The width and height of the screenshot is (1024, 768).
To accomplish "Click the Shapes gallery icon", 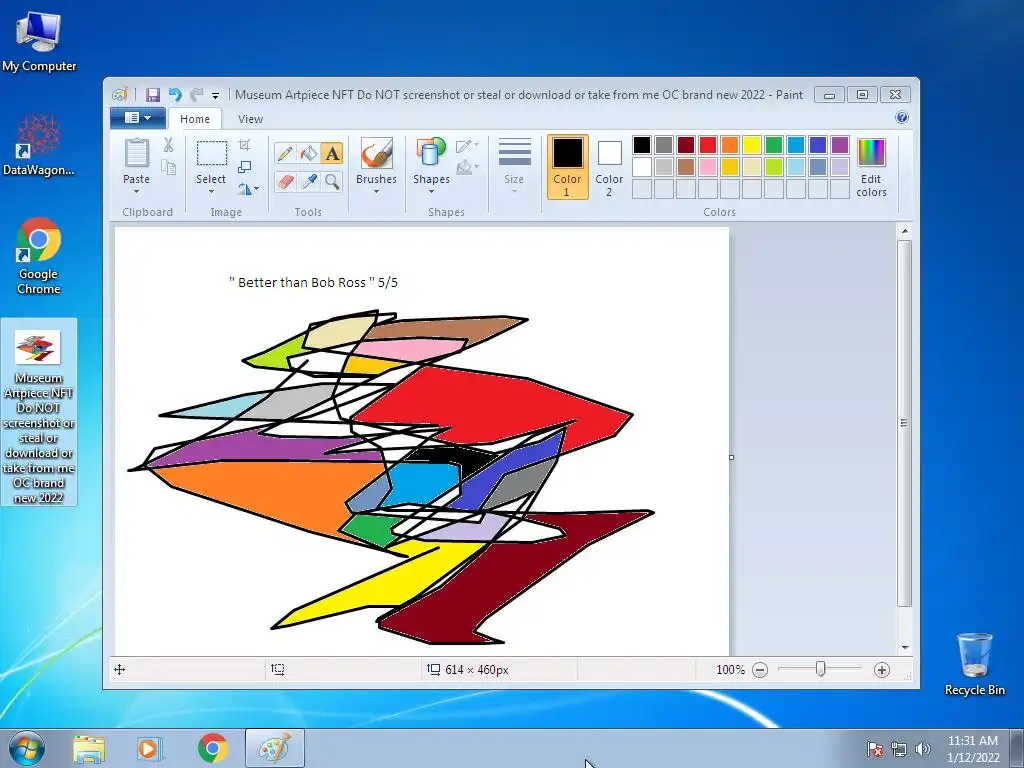I will pyautogui.click(x=431, y=153).
